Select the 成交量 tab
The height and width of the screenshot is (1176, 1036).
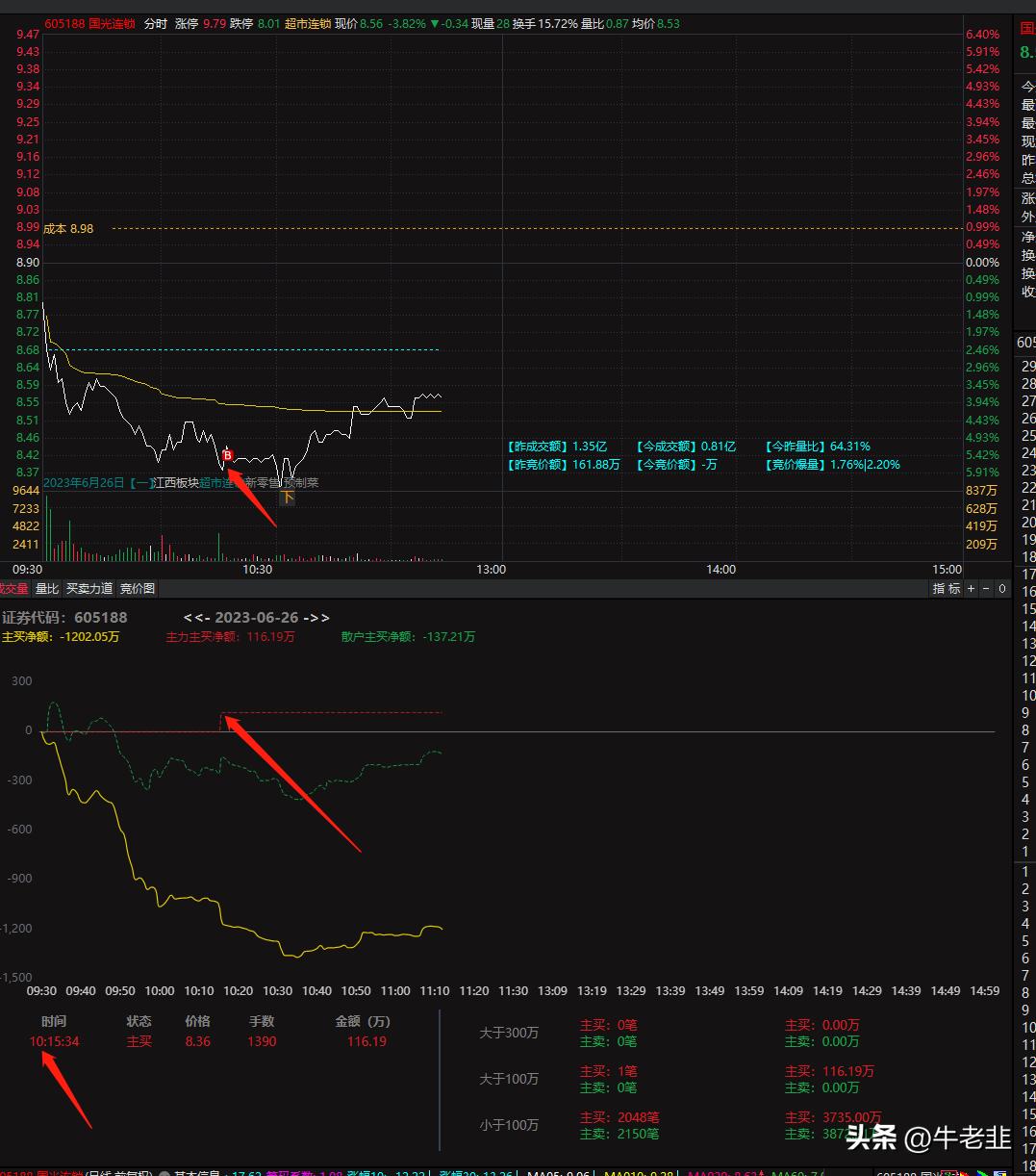[14, 588]
